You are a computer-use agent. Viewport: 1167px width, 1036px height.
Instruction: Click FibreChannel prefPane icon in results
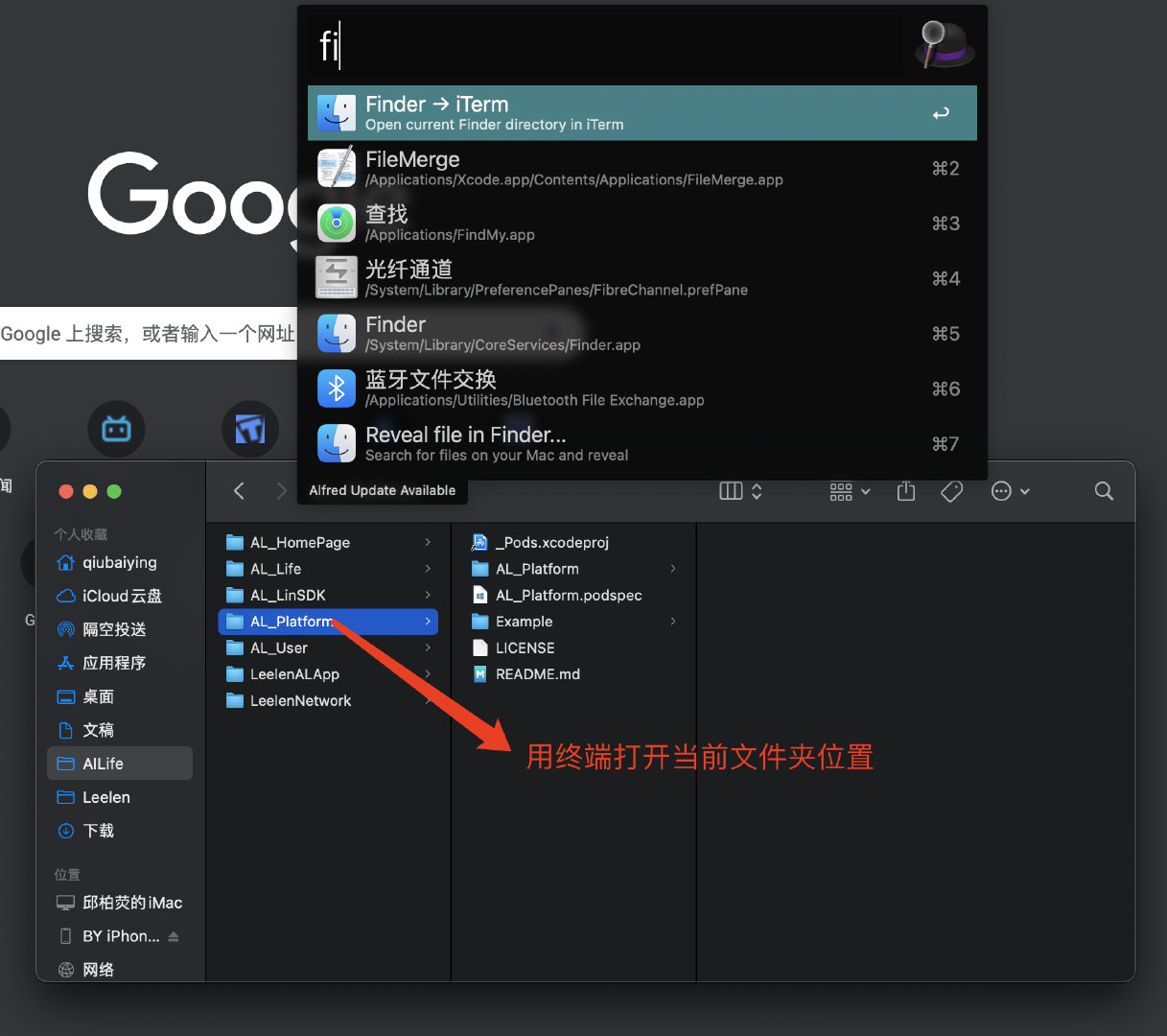337,278
